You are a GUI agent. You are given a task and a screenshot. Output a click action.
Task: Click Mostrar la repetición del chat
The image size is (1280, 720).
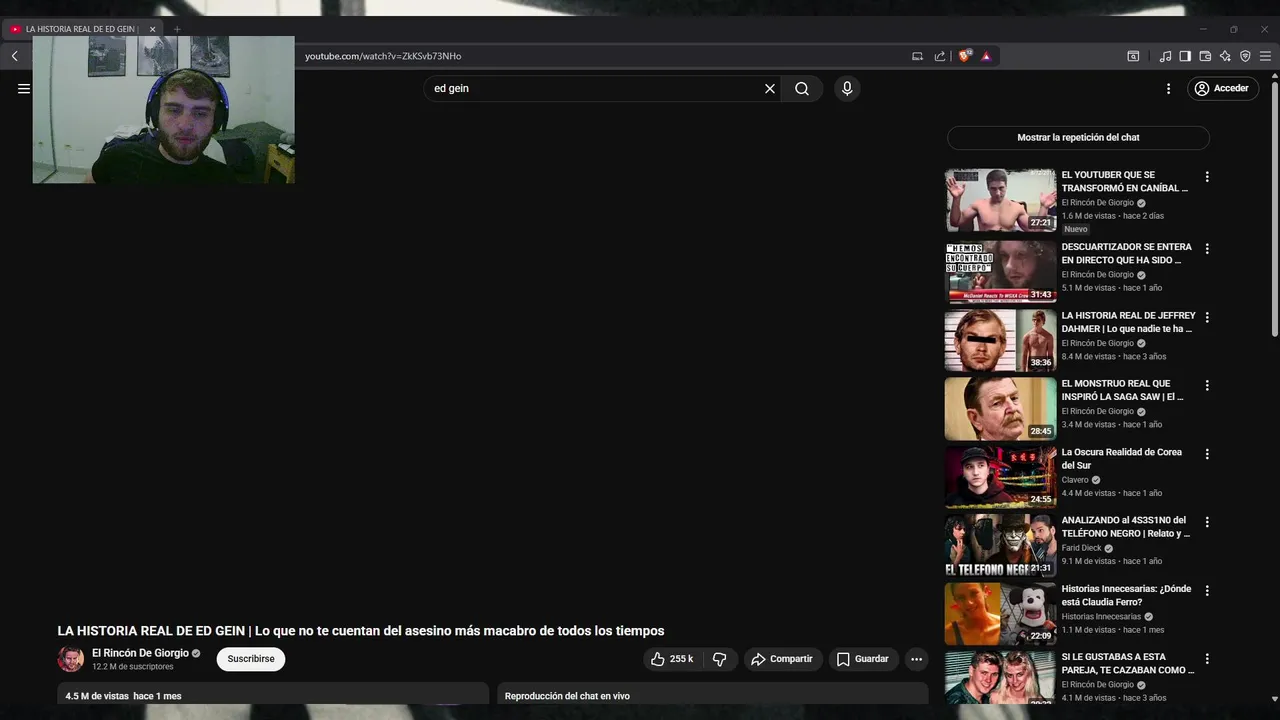pos(1078,137)
